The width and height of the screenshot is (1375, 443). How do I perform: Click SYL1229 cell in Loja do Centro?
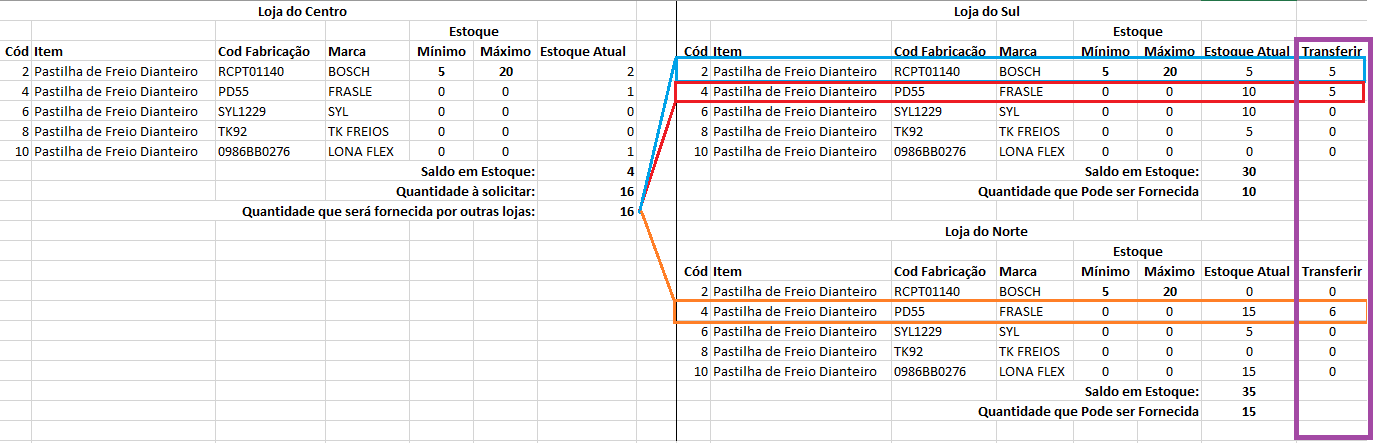tap(242, 111)
